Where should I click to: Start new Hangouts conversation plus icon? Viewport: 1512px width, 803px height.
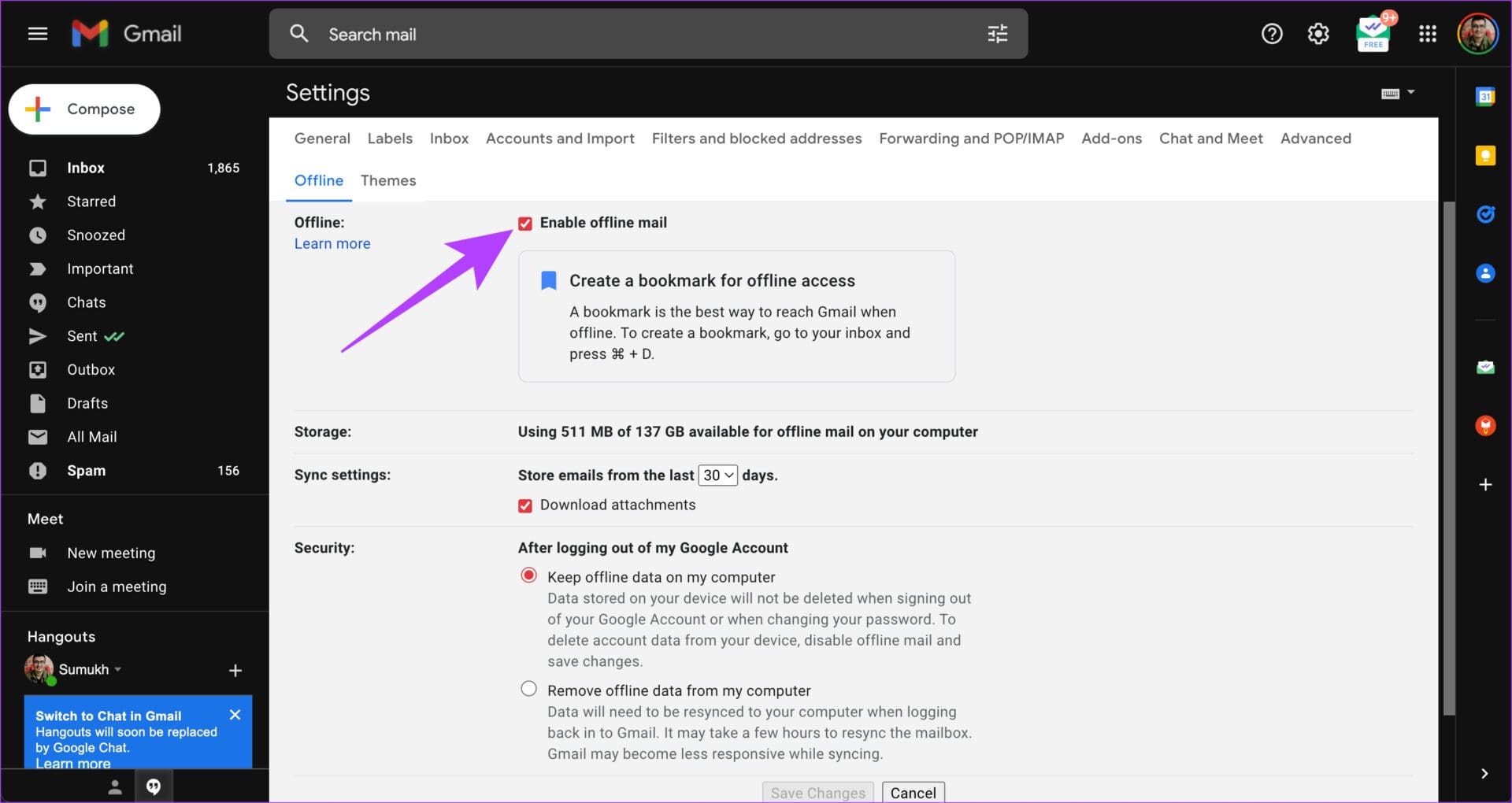coord(235,671)
